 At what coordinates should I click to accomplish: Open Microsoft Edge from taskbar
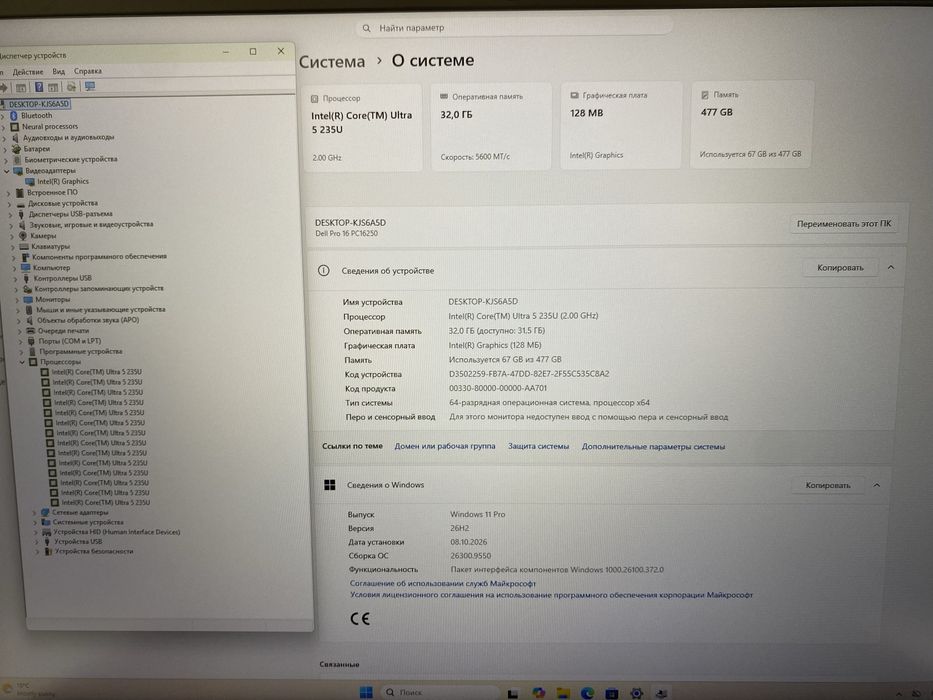point(587,693)
